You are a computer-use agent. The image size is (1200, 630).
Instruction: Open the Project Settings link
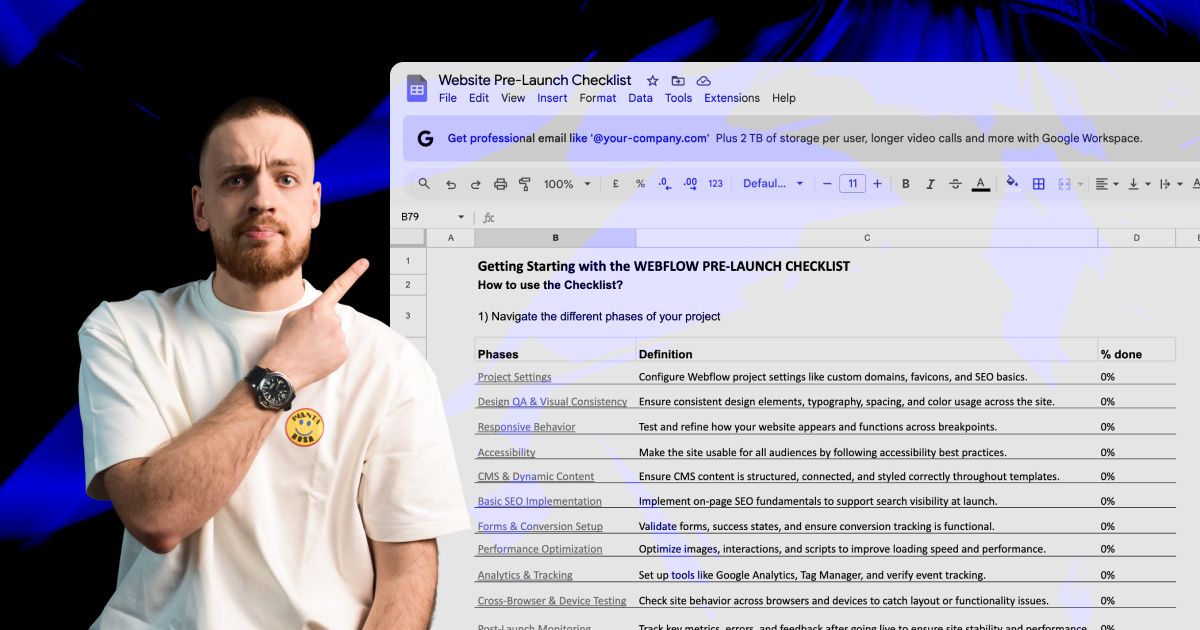514,377
